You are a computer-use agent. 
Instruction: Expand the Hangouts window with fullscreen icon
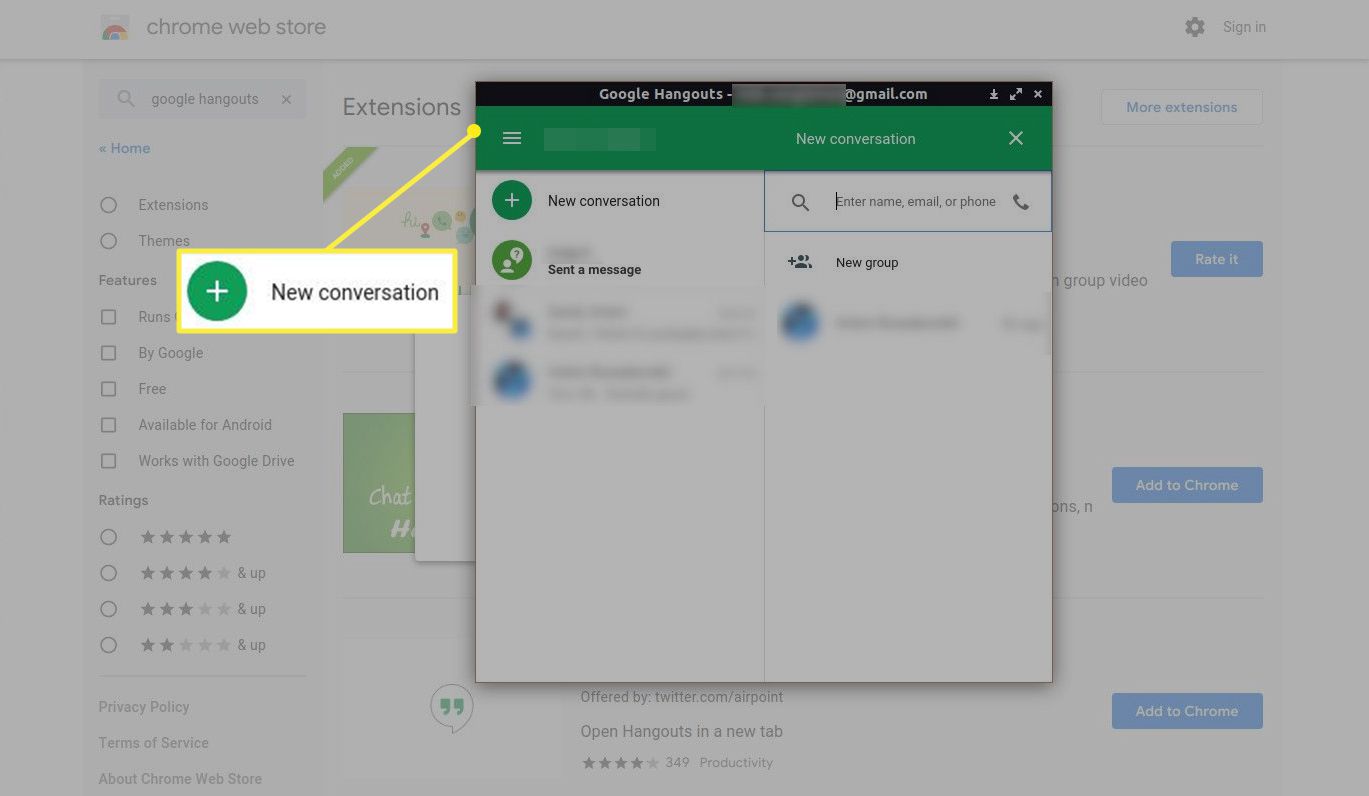tap(1016, 94)
